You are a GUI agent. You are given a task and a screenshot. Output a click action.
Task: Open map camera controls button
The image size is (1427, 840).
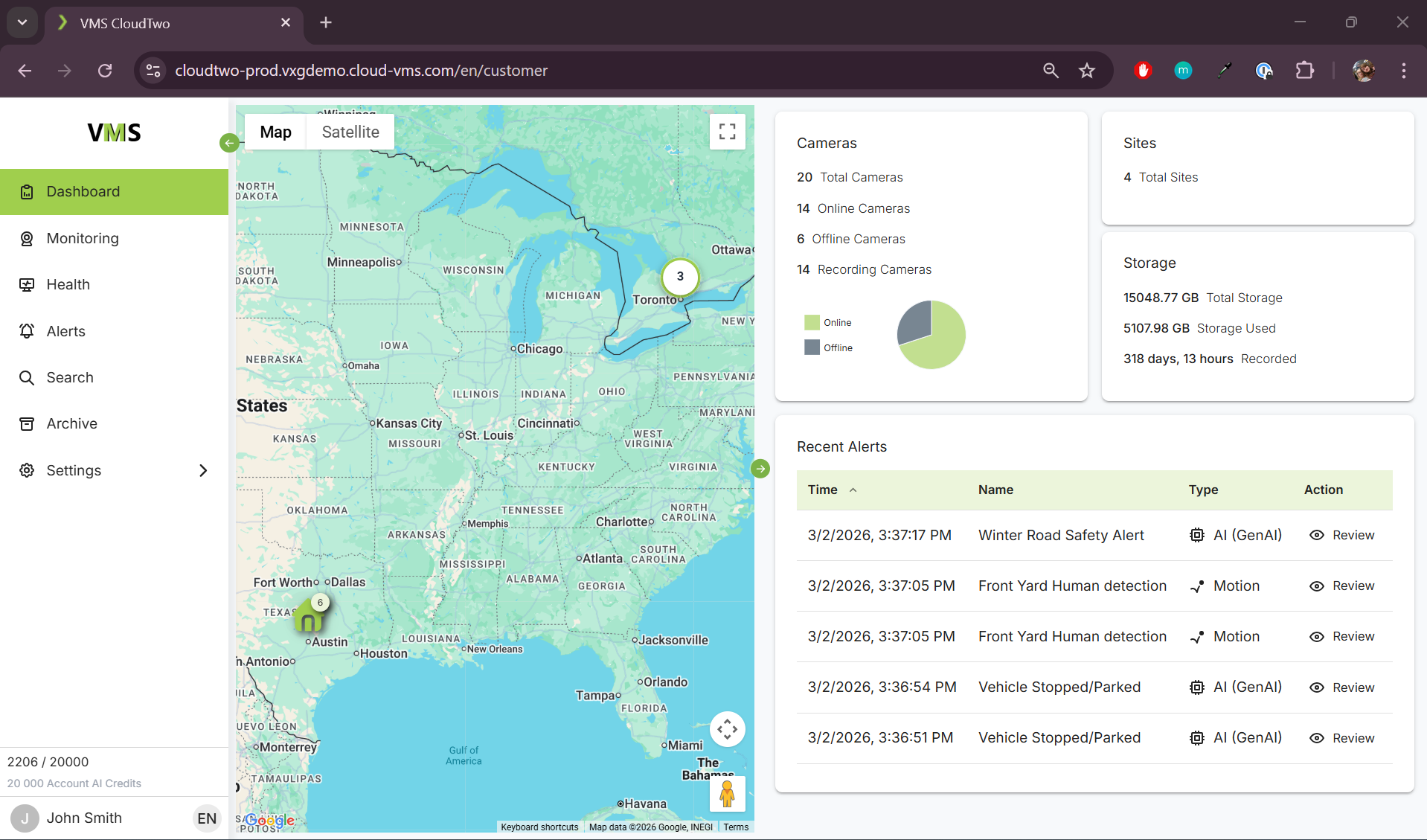(727, 729)
